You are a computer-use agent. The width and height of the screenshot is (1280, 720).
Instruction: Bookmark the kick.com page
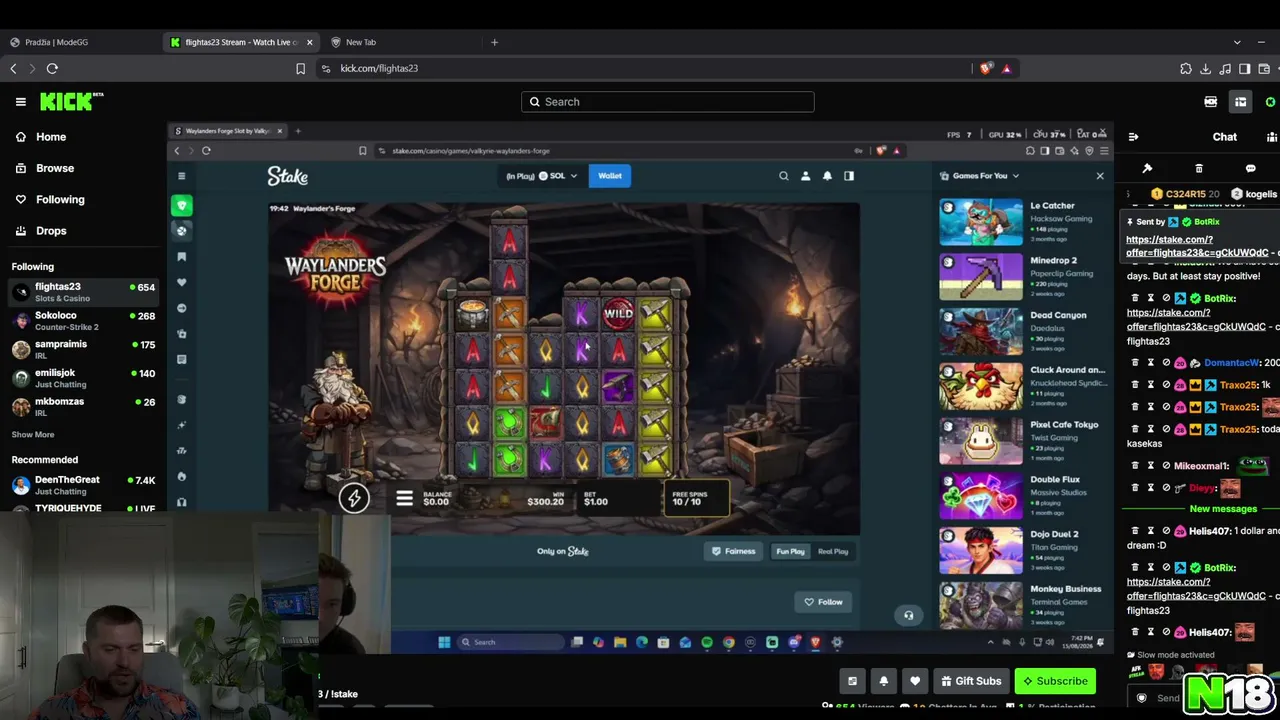(300, 68)
